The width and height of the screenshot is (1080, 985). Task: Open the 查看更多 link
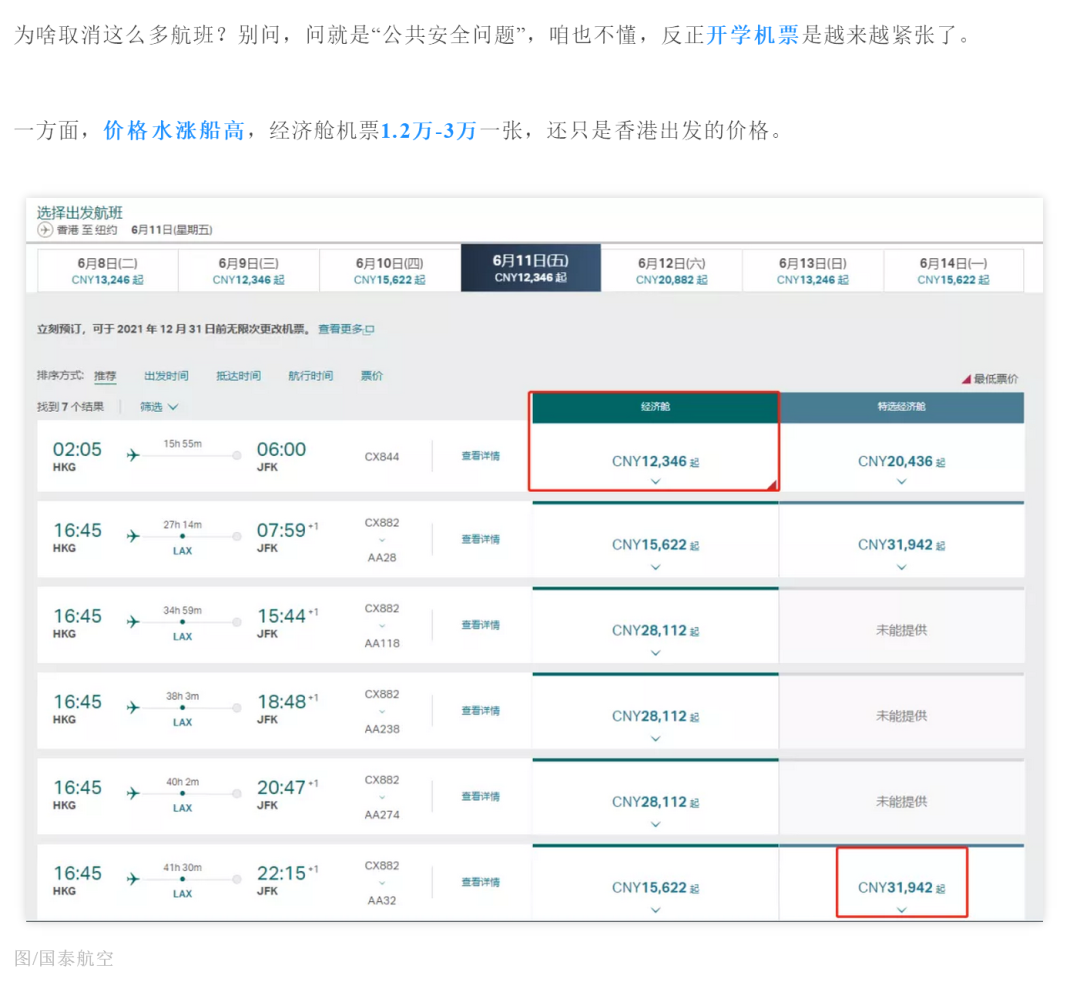340,329
